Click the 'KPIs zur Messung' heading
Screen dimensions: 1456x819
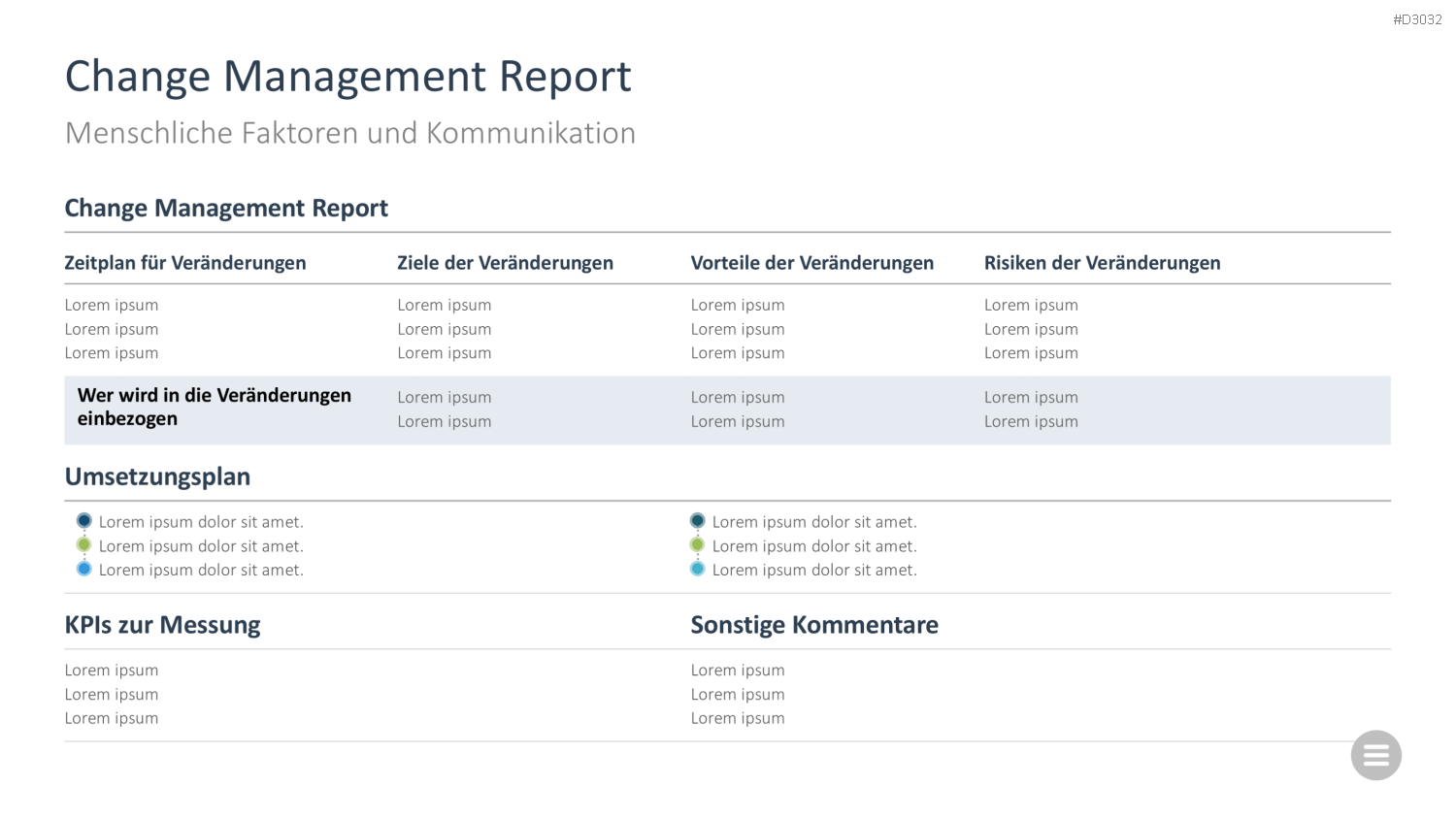pyautogui.click(x=162, y=626)
